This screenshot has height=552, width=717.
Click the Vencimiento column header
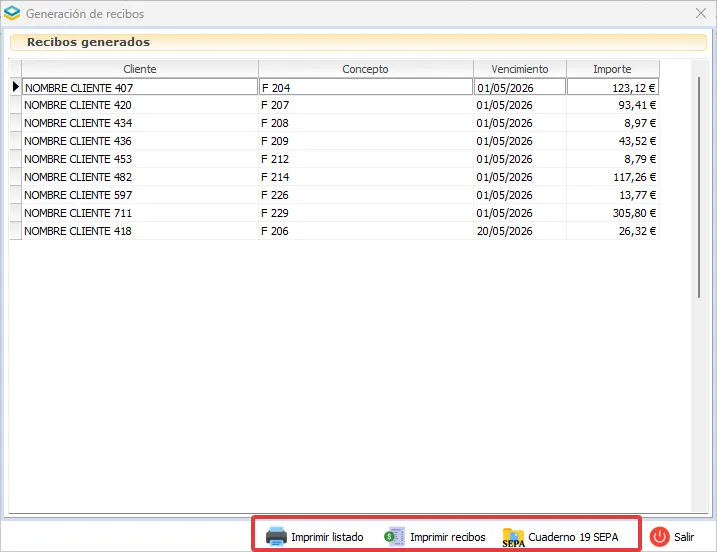tap(520, 69)
